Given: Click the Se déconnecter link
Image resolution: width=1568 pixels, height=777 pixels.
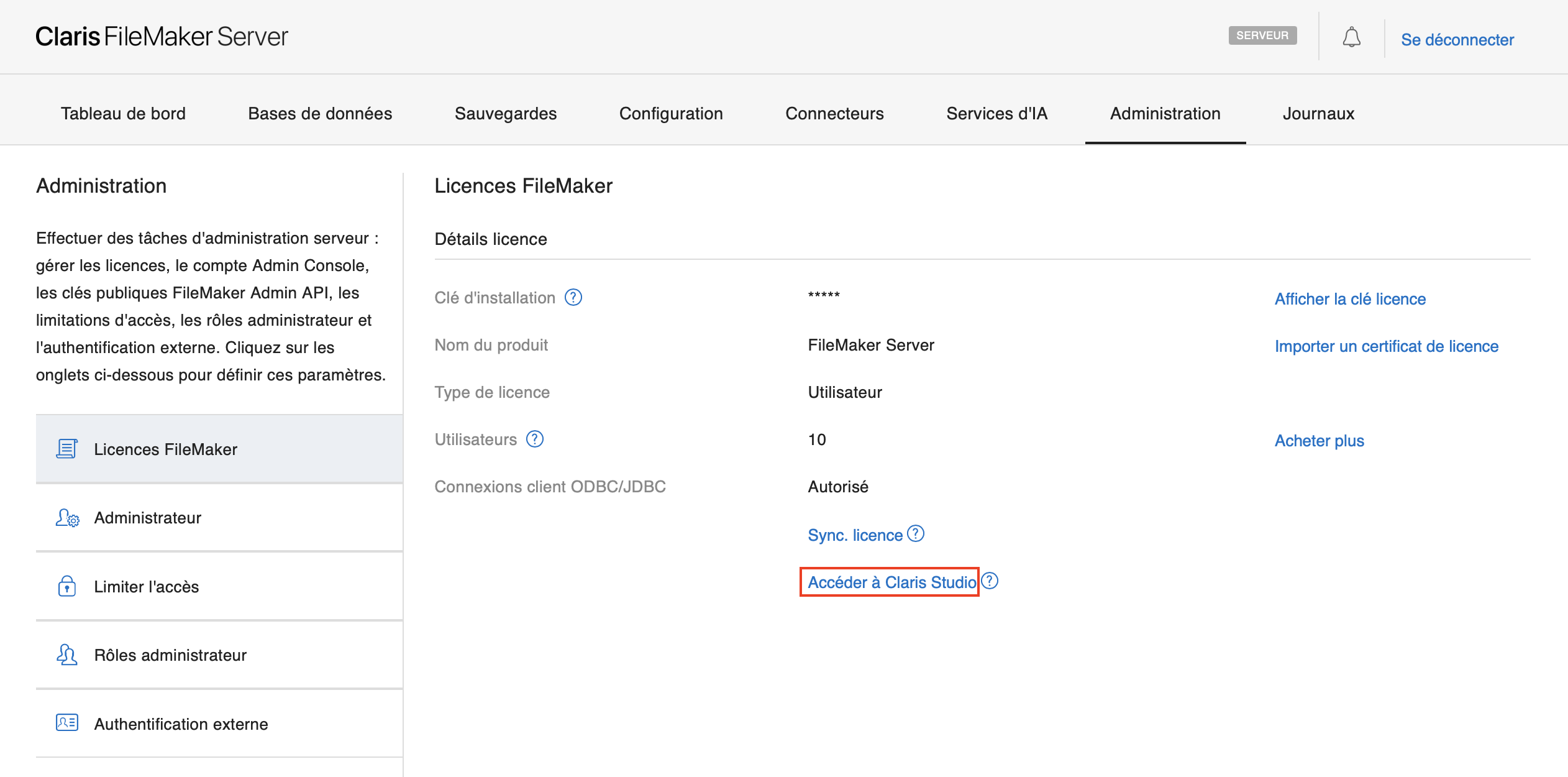Looking at the screenshot, I should 1457,40.
